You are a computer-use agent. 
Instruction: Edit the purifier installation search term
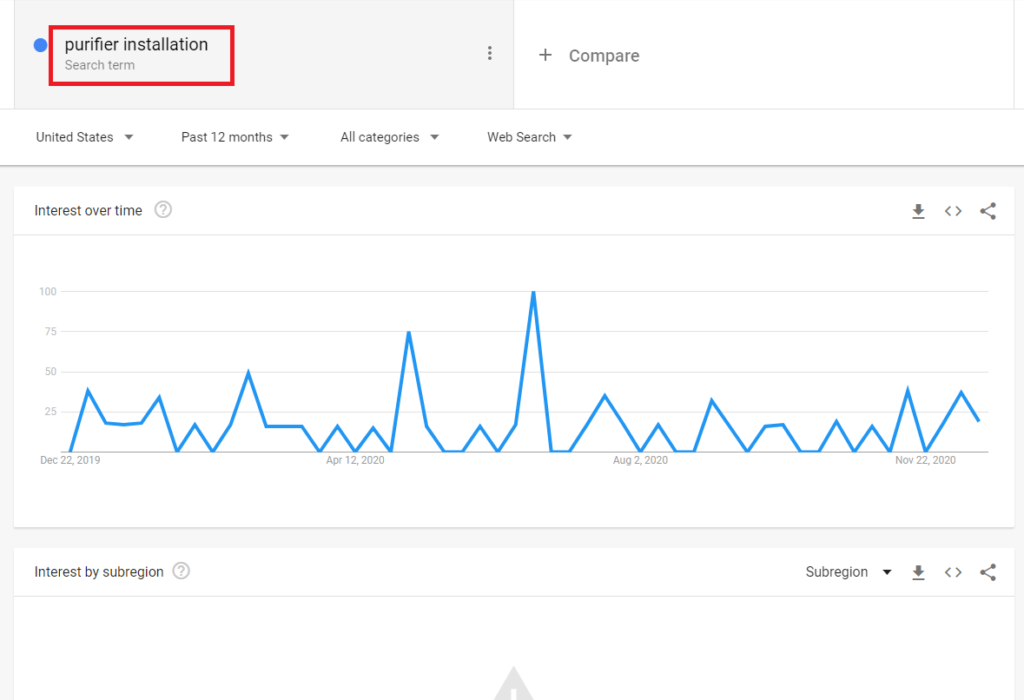136,45
